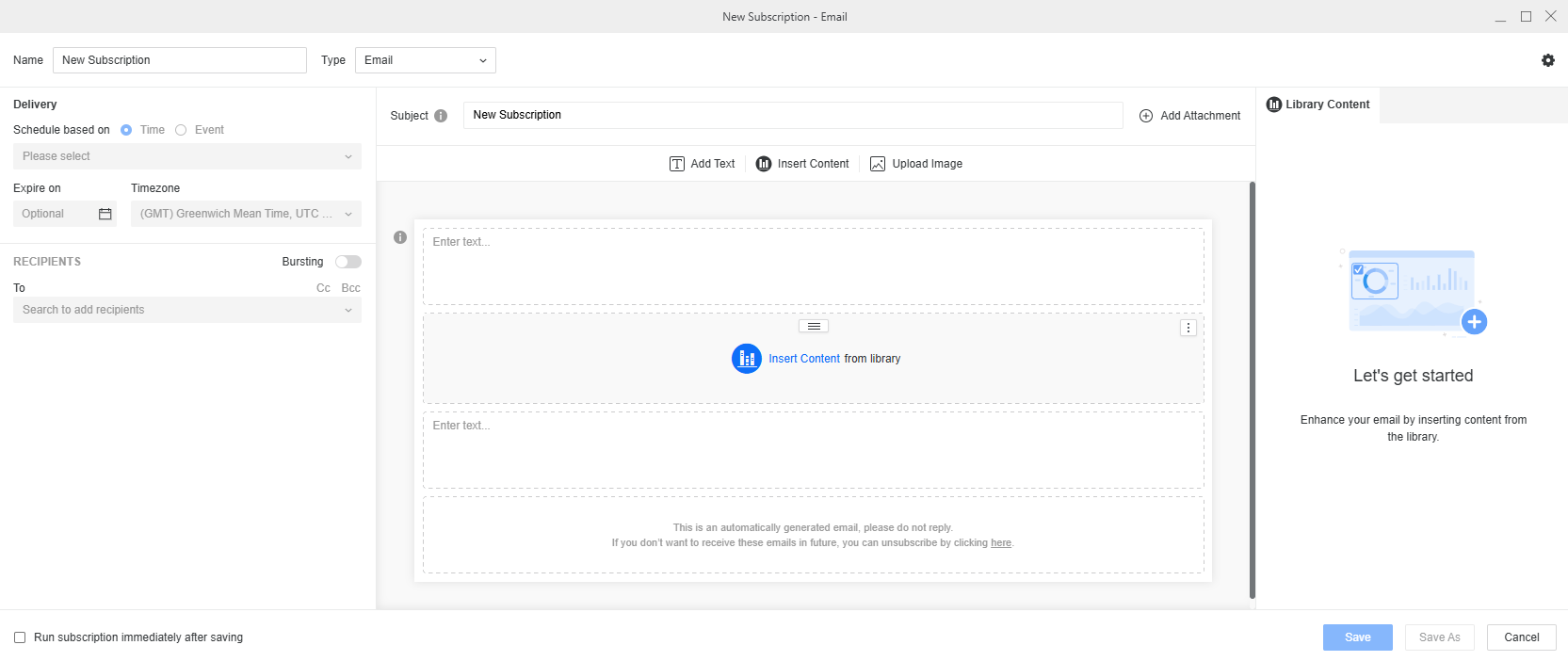Click the drag handle on content block
The image size is (1568, 661).
(814, 327)
